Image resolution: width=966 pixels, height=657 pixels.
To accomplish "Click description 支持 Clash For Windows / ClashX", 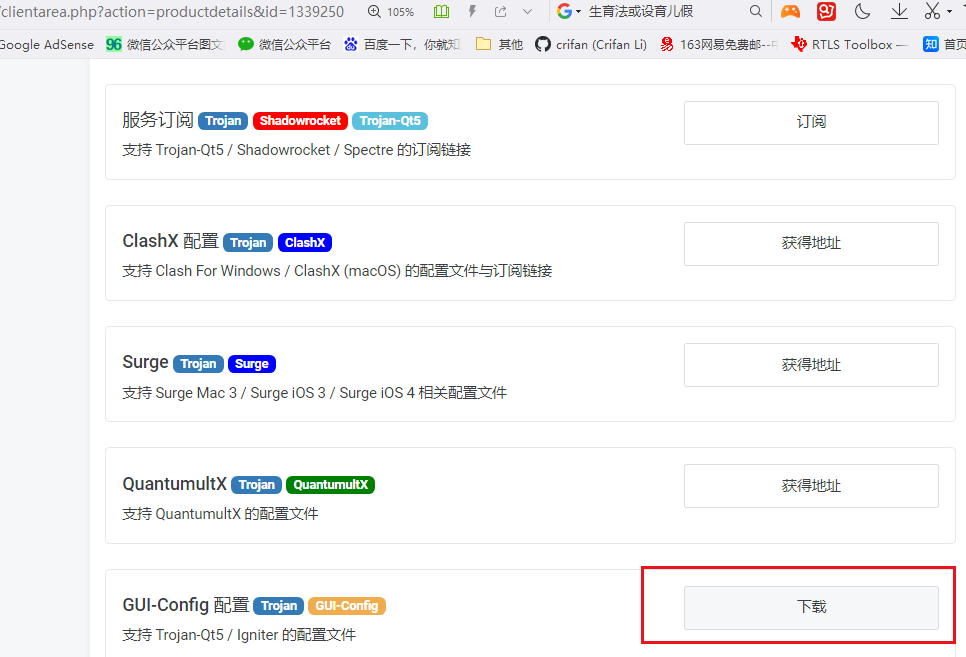I will [x=337, y=271].
